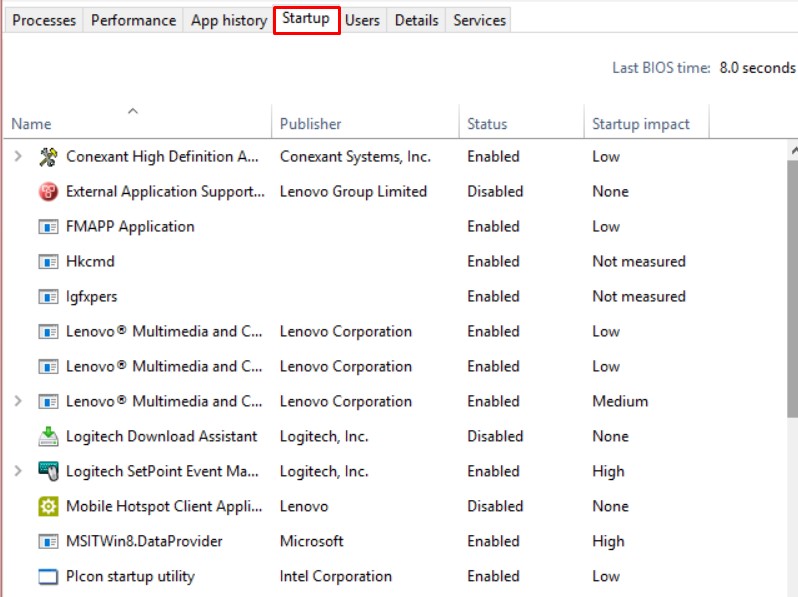Click the Hkcmd program icon

click(48, 262)
